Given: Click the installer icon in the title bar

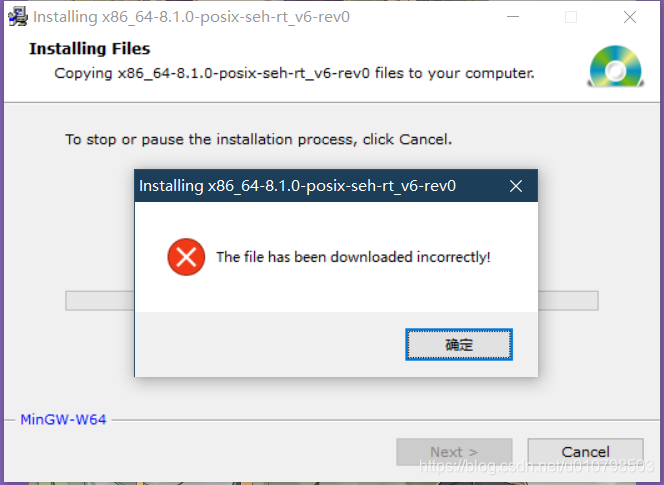Looking at the screenshot, I should click(18, 17).
